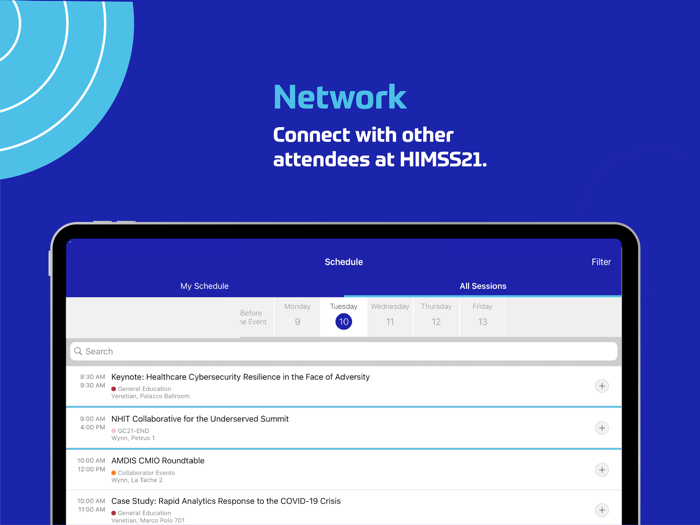Select Tuesday 10 in date strip
700x525 pixels.
344,316
